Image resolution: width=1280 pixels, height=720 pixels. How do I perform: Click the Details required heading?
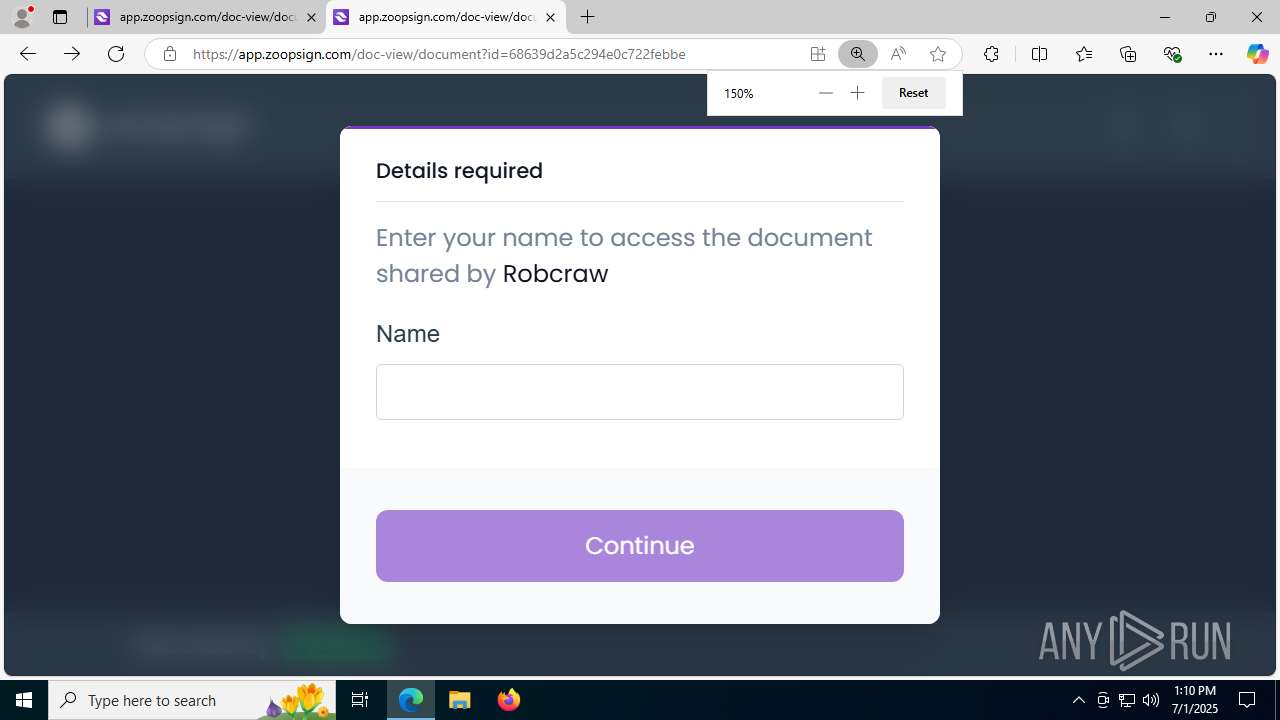pyautogui.click(x=459, y=171)
